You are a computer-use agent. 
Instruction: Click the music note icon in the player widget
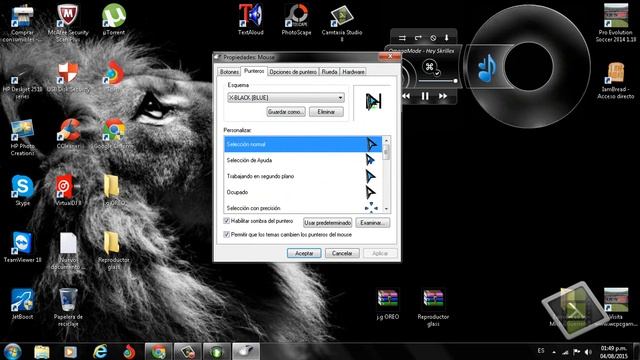click(x=487, y=68)
